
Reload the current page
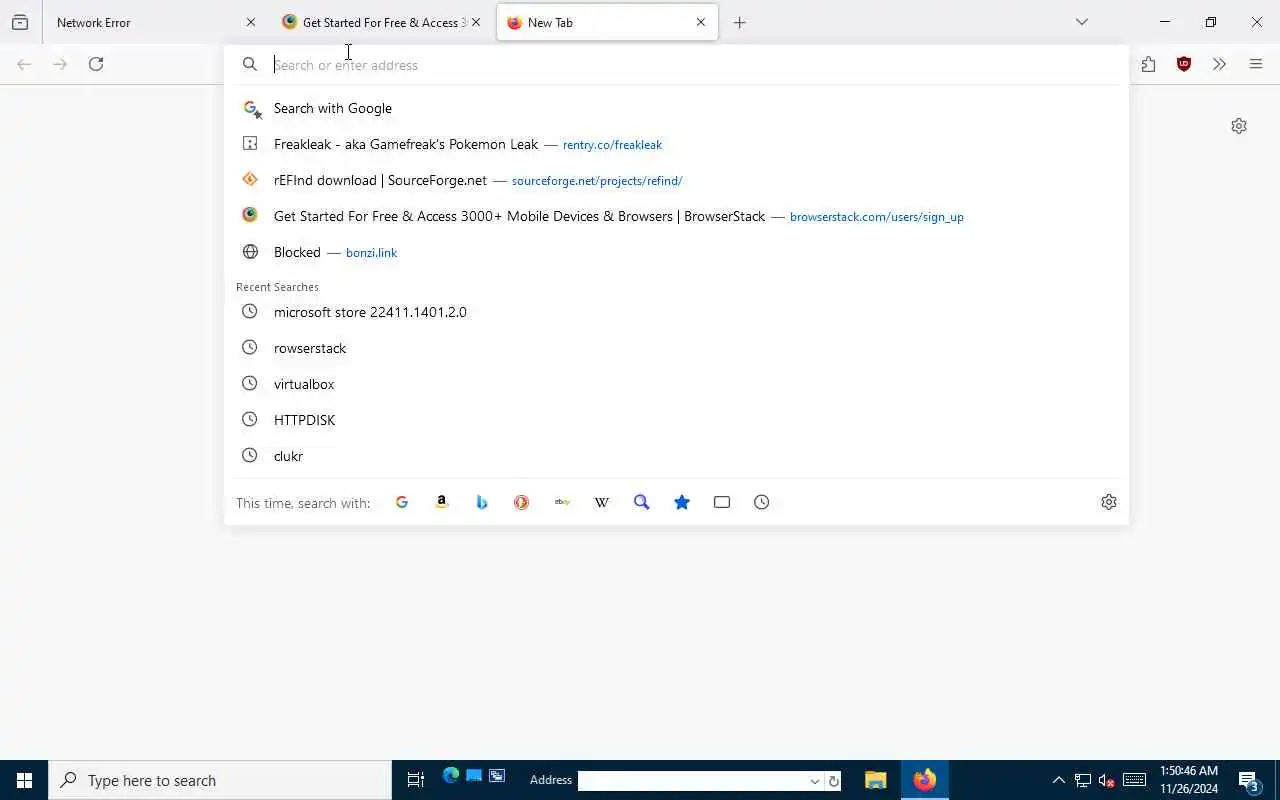[96, 64]
